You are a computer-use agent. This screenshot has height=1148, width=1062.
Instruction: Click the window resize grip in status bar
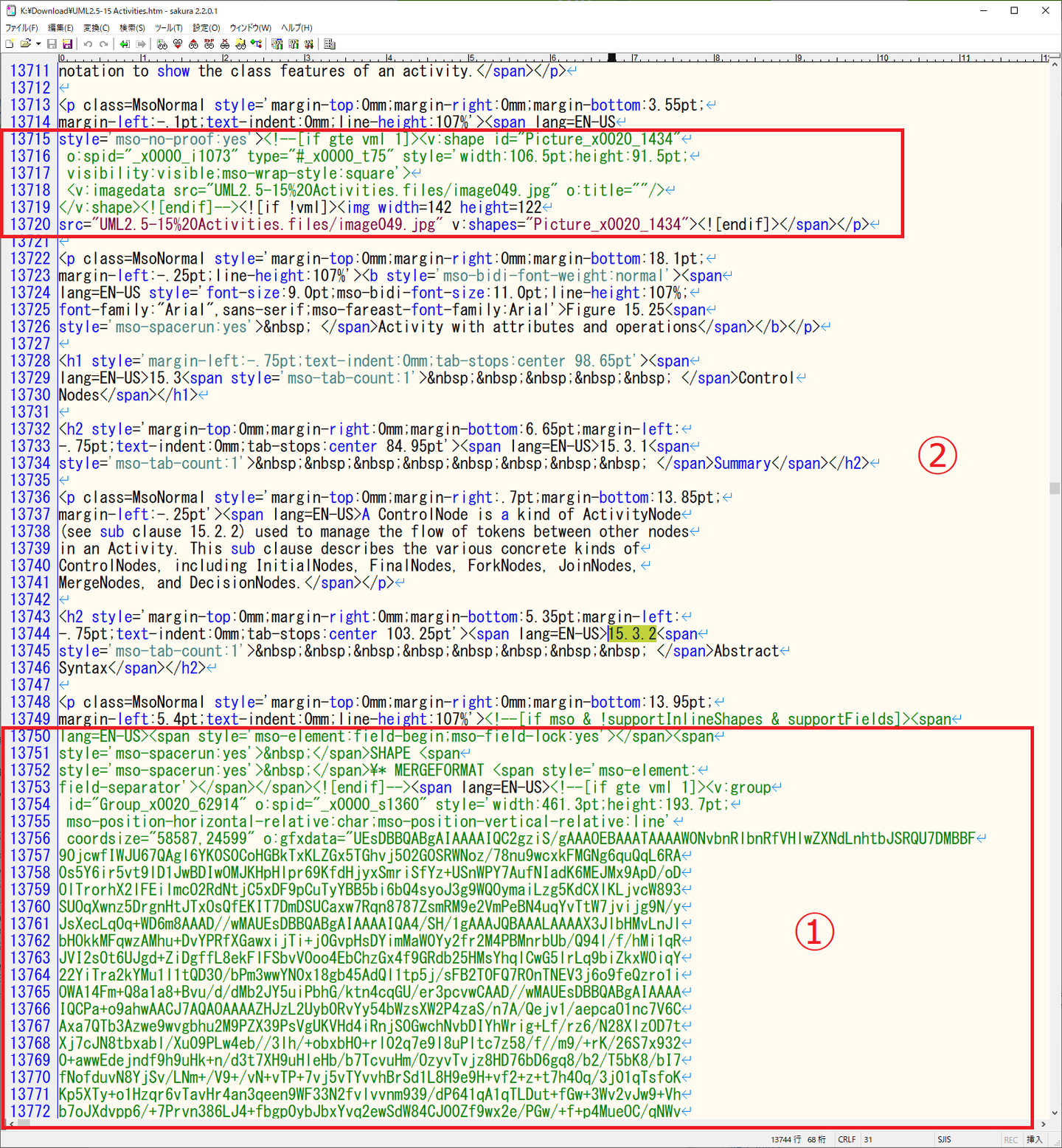point(1055,1141)
